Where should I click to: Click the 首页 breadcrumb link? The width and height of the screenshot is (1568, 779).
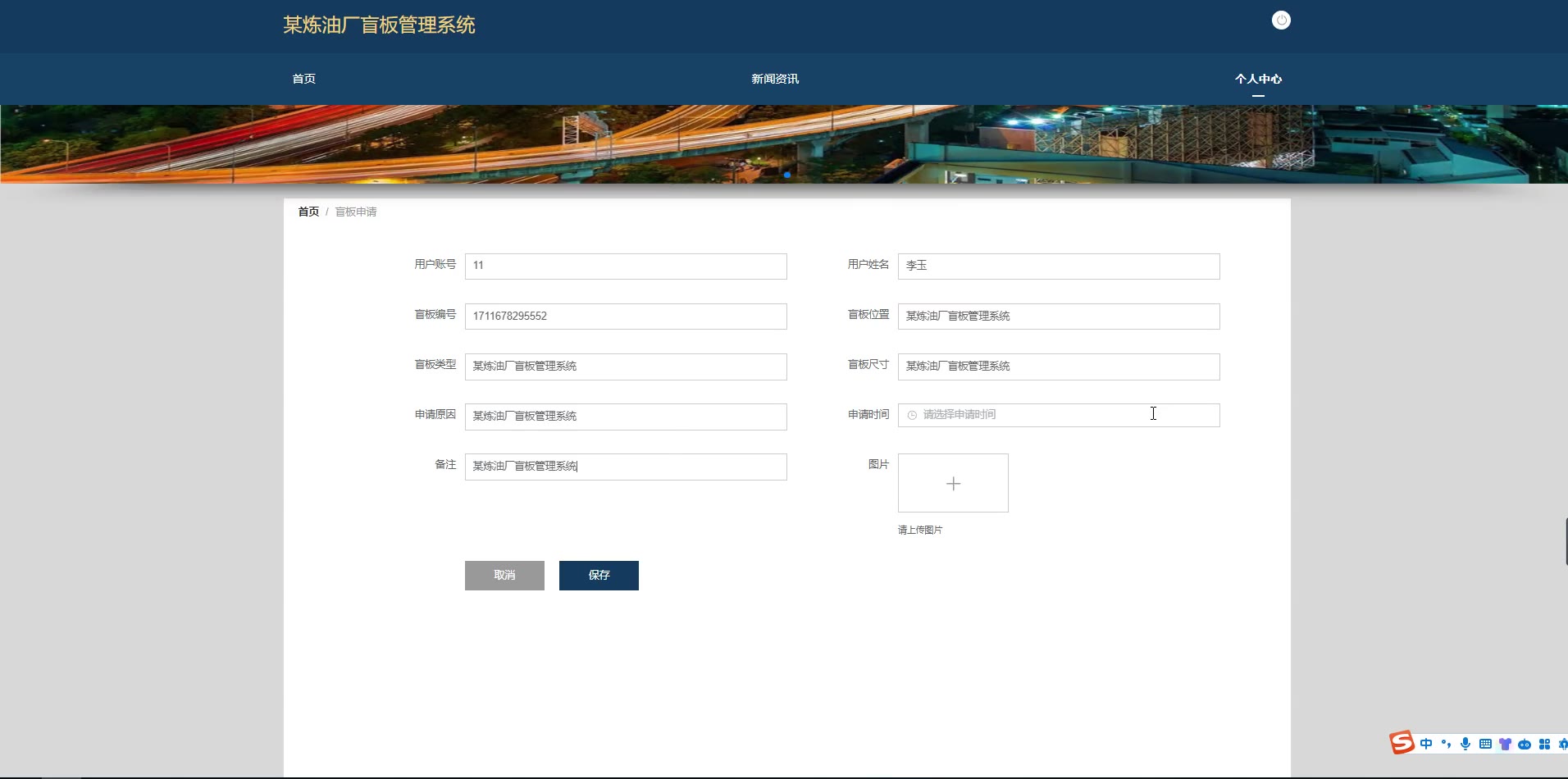click(308, 212)
